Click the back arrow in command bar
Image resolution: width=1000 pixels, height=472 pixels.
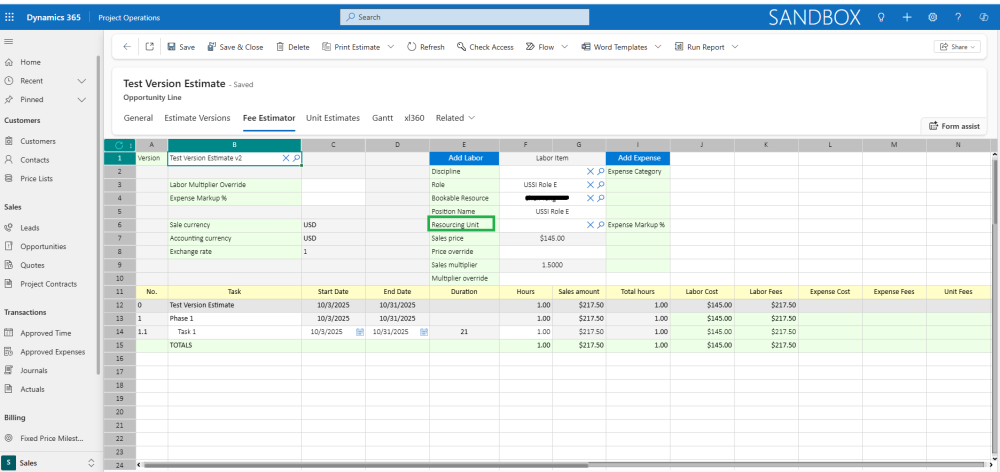tap(126, 47)
